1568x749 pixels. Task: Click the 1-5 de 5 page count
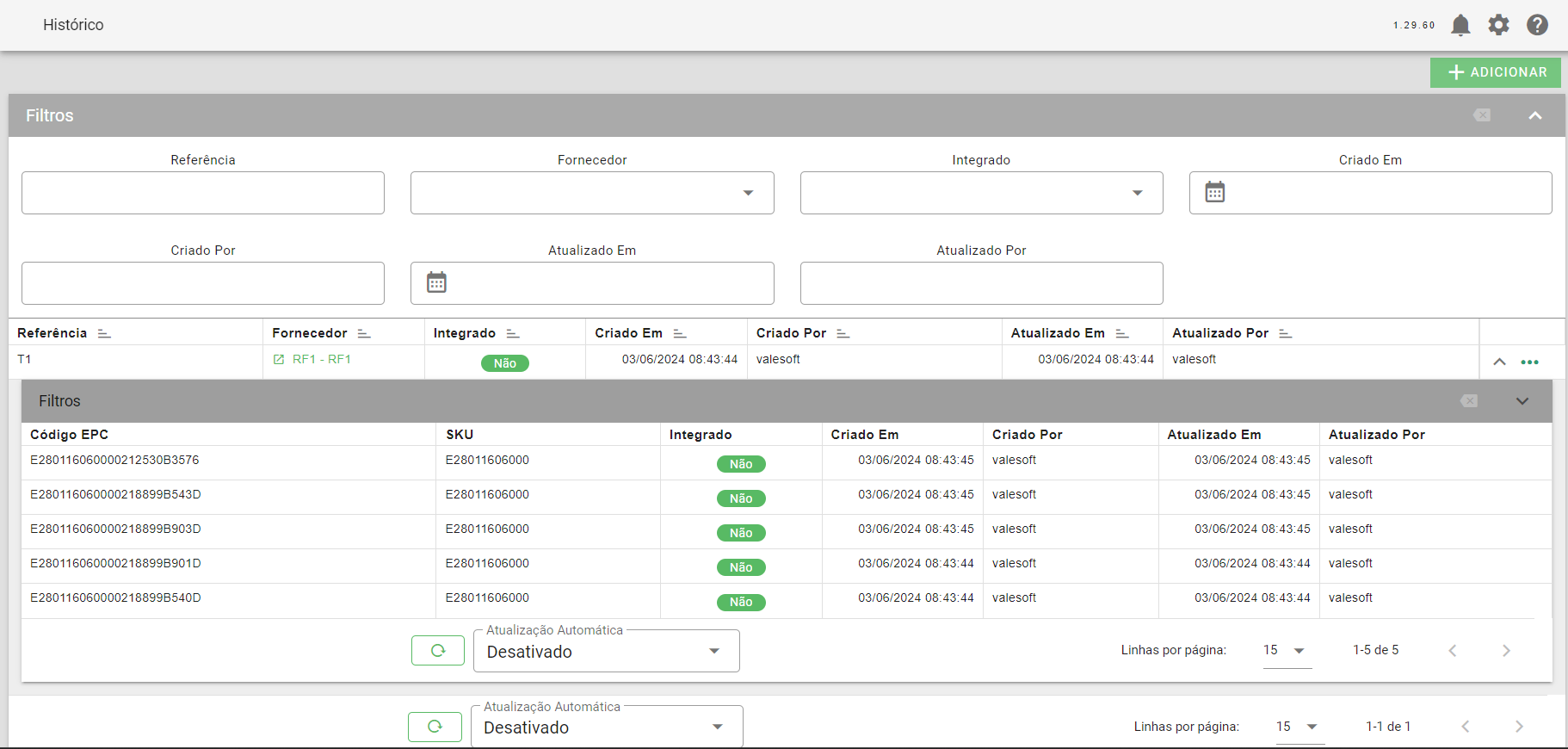[1375, 650]
